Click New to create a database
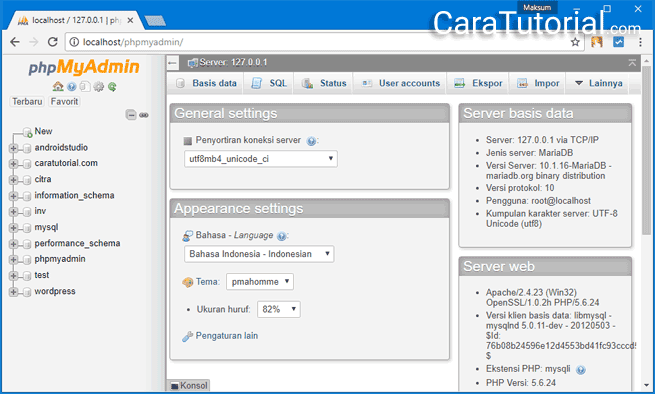655x394 pixels. coord(43,131)
